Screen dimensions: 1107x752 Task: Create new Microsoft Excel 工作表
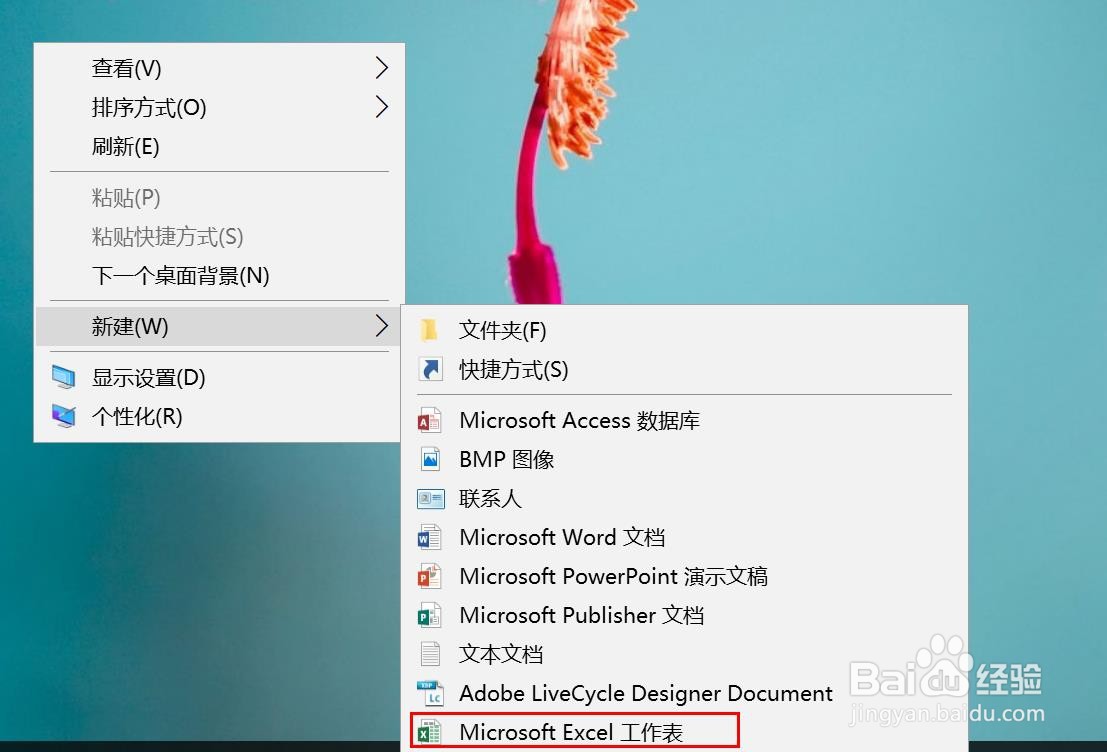(x=684, y=732)
